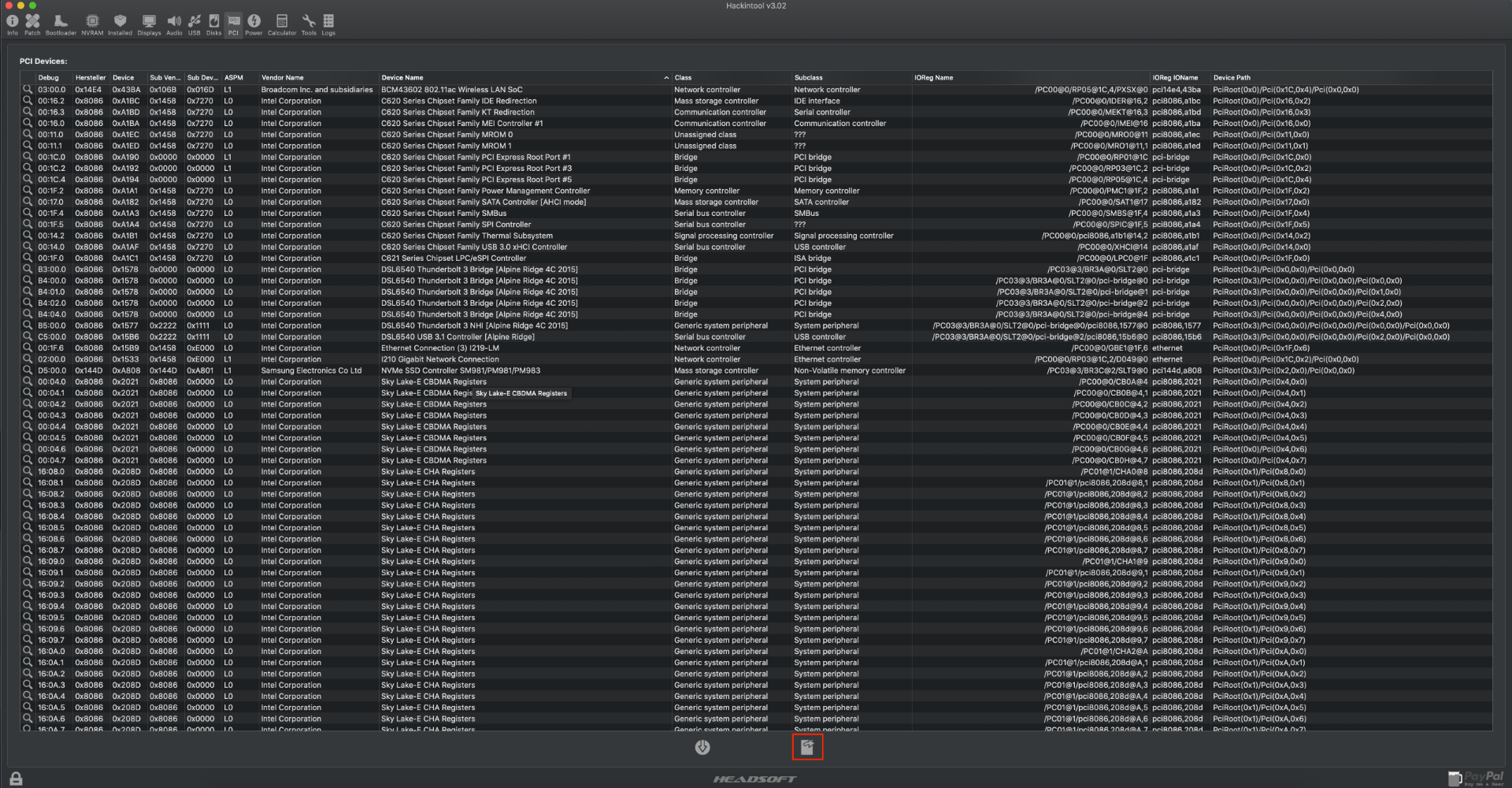Switch to the Audio section

tap(174, 24)
